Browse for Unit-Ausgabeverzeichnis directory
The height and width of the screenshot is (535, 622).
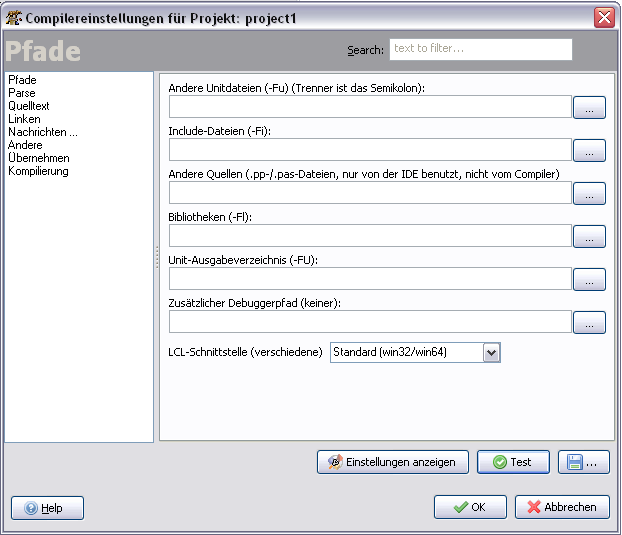pos(589,279)
